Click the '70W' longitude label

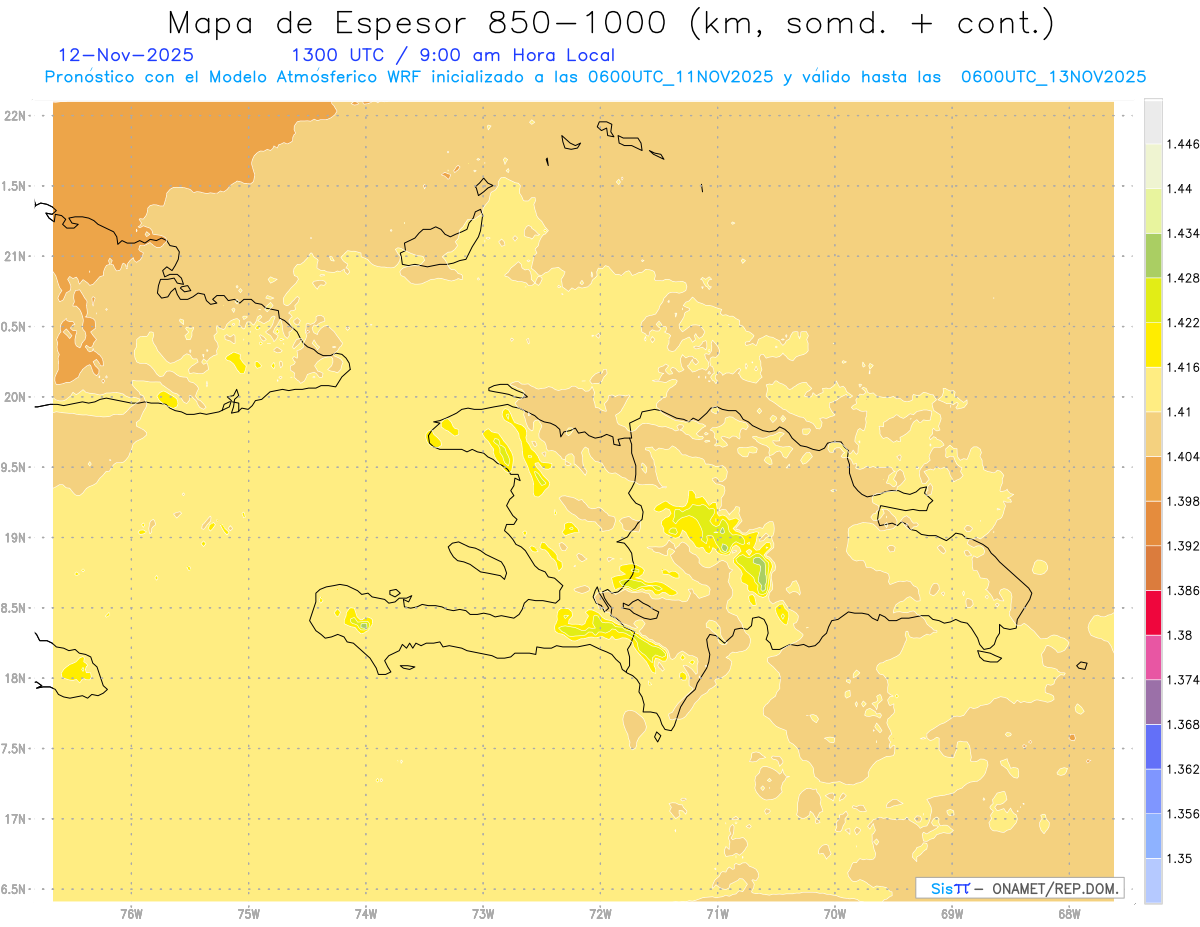pos(835,913)
